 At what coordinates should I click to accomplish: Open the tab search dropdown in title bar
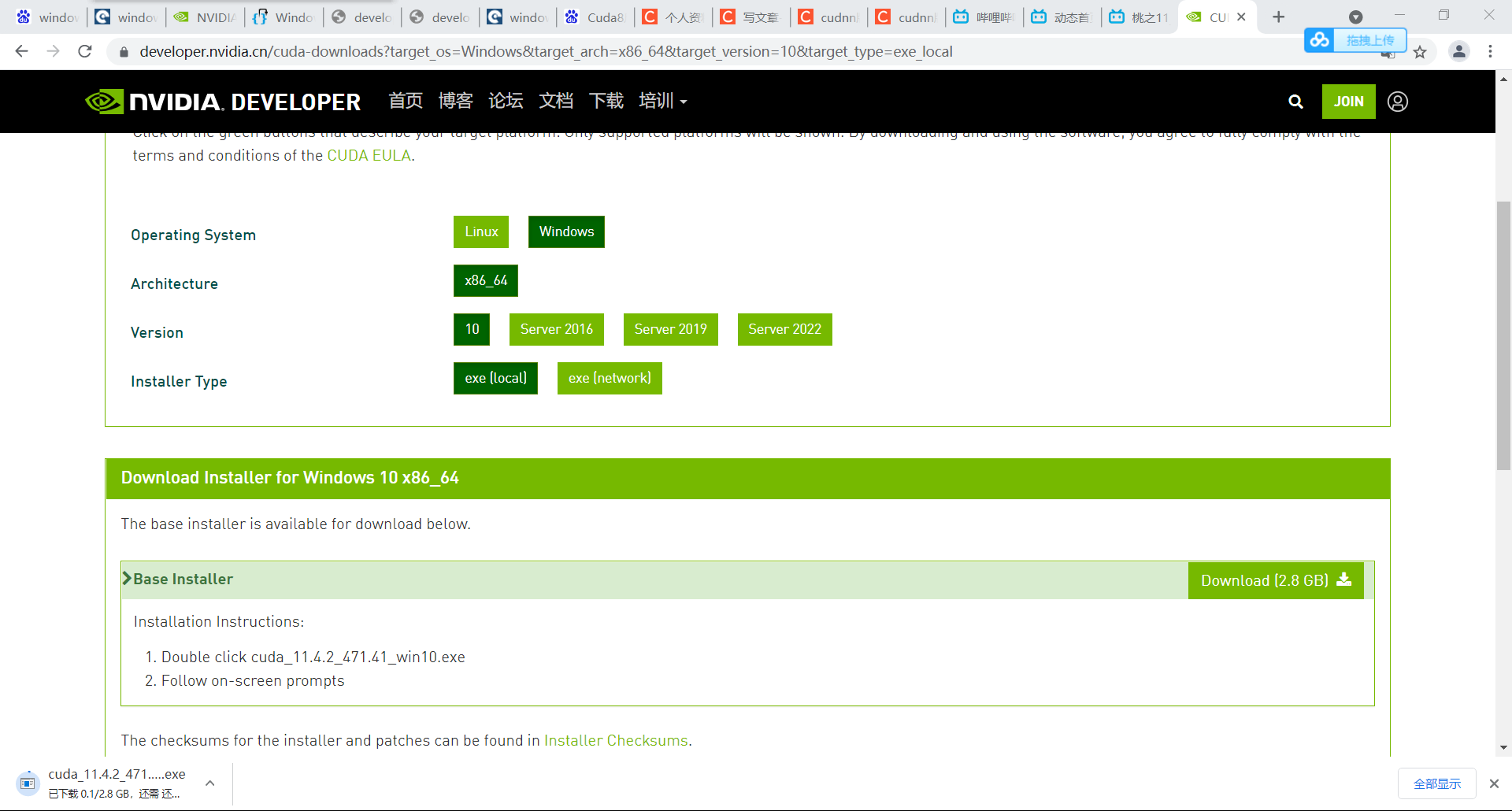pos(1356,17)
